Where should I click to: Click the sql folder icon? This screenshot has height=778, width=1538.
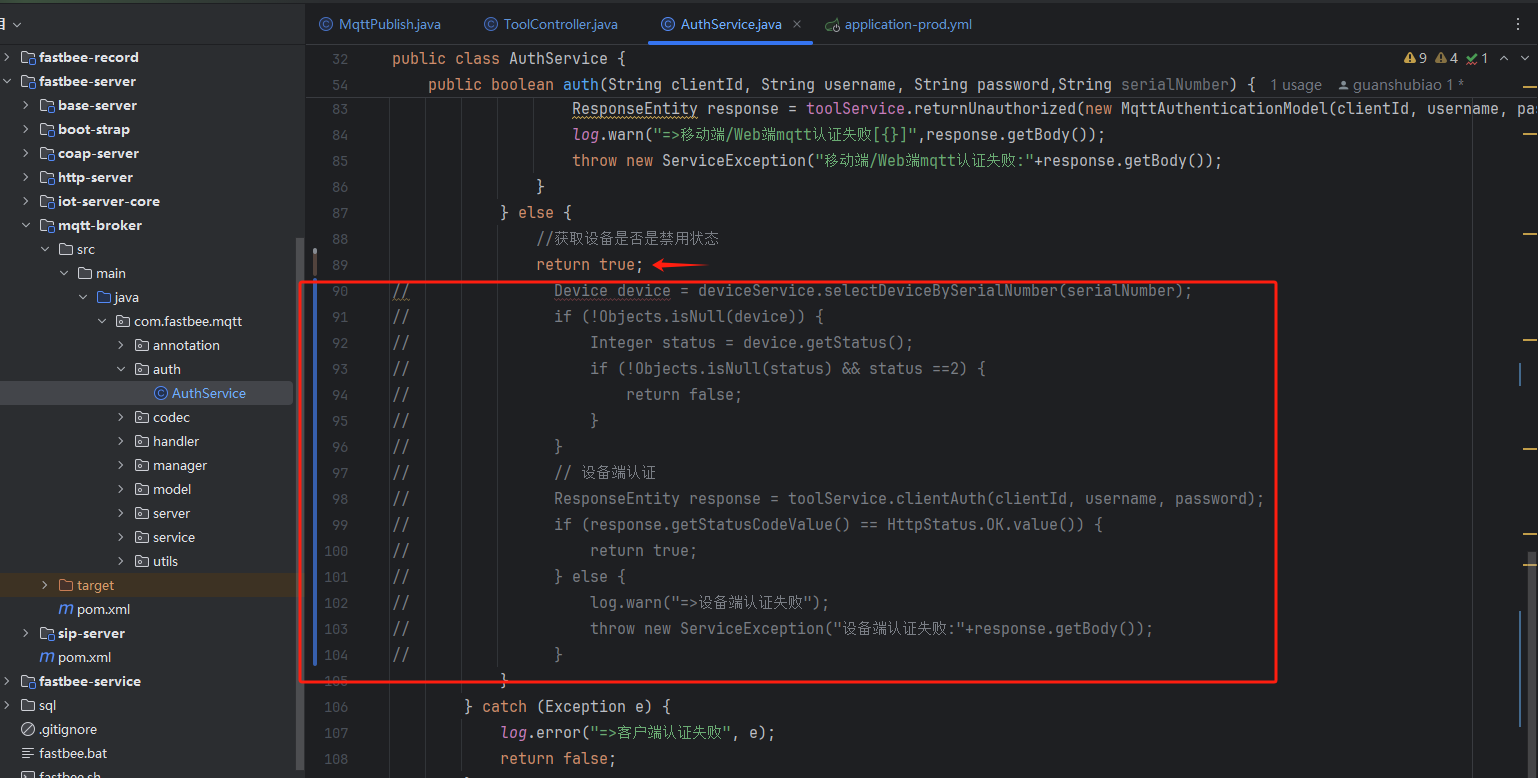click(x=27, y=705)
